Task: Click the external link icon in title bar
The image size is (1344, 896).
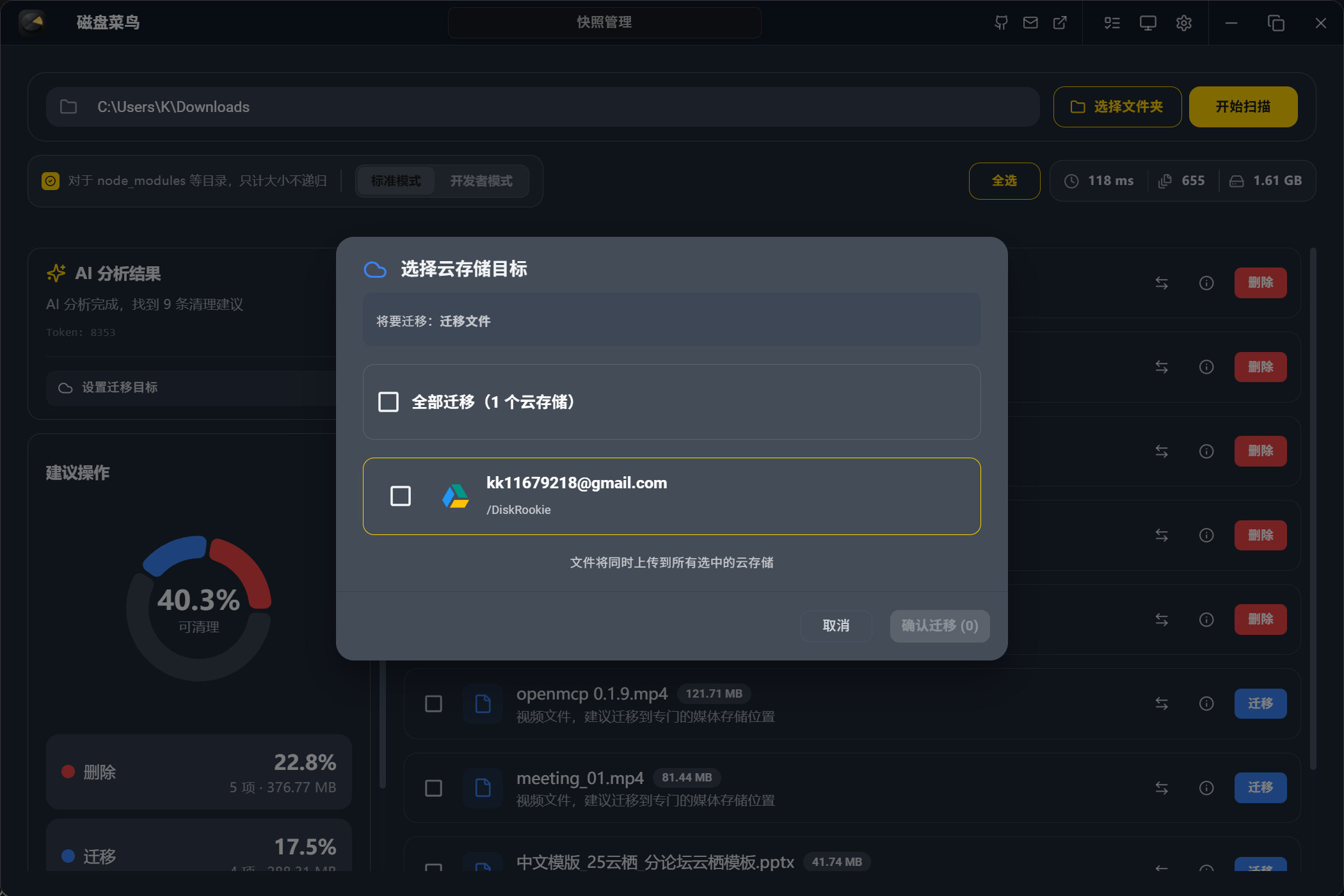Action: [x=1060, y=22]
